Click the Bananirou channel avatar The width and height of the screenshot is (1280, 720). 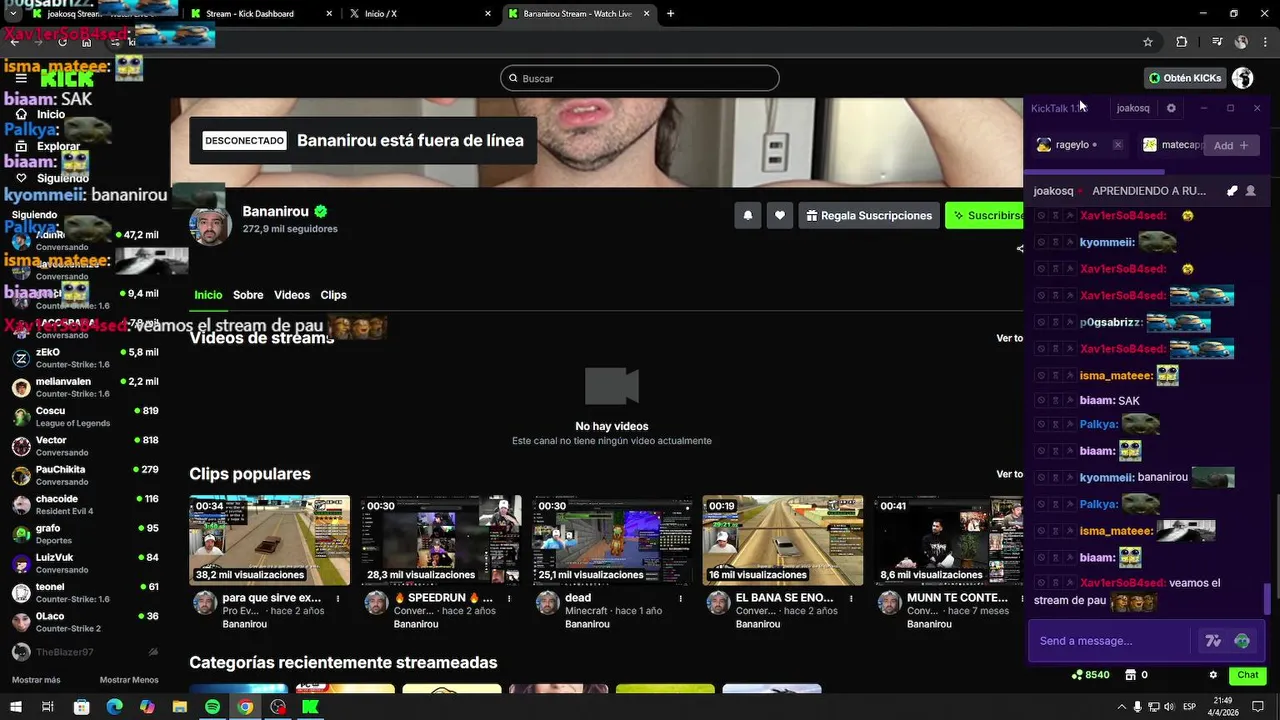(x=211, y=224)
